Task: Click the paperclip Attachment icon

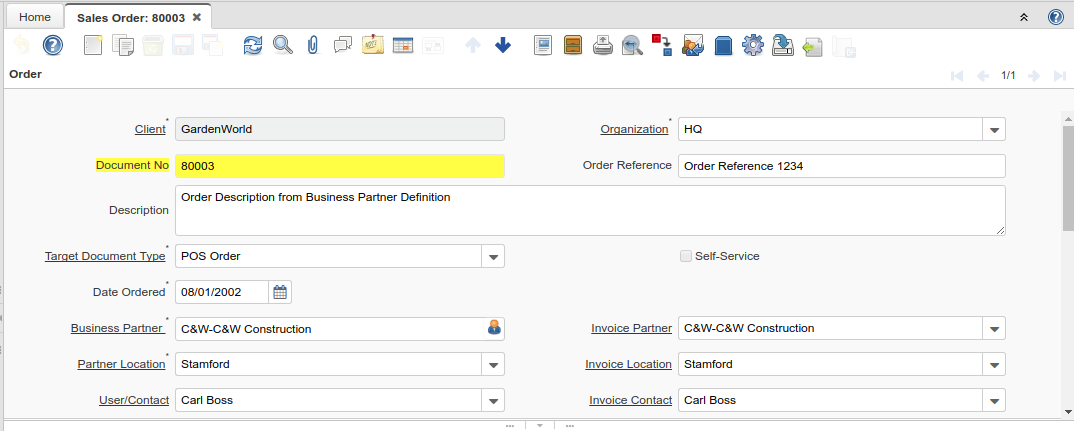Action: [x=312, y=45]
